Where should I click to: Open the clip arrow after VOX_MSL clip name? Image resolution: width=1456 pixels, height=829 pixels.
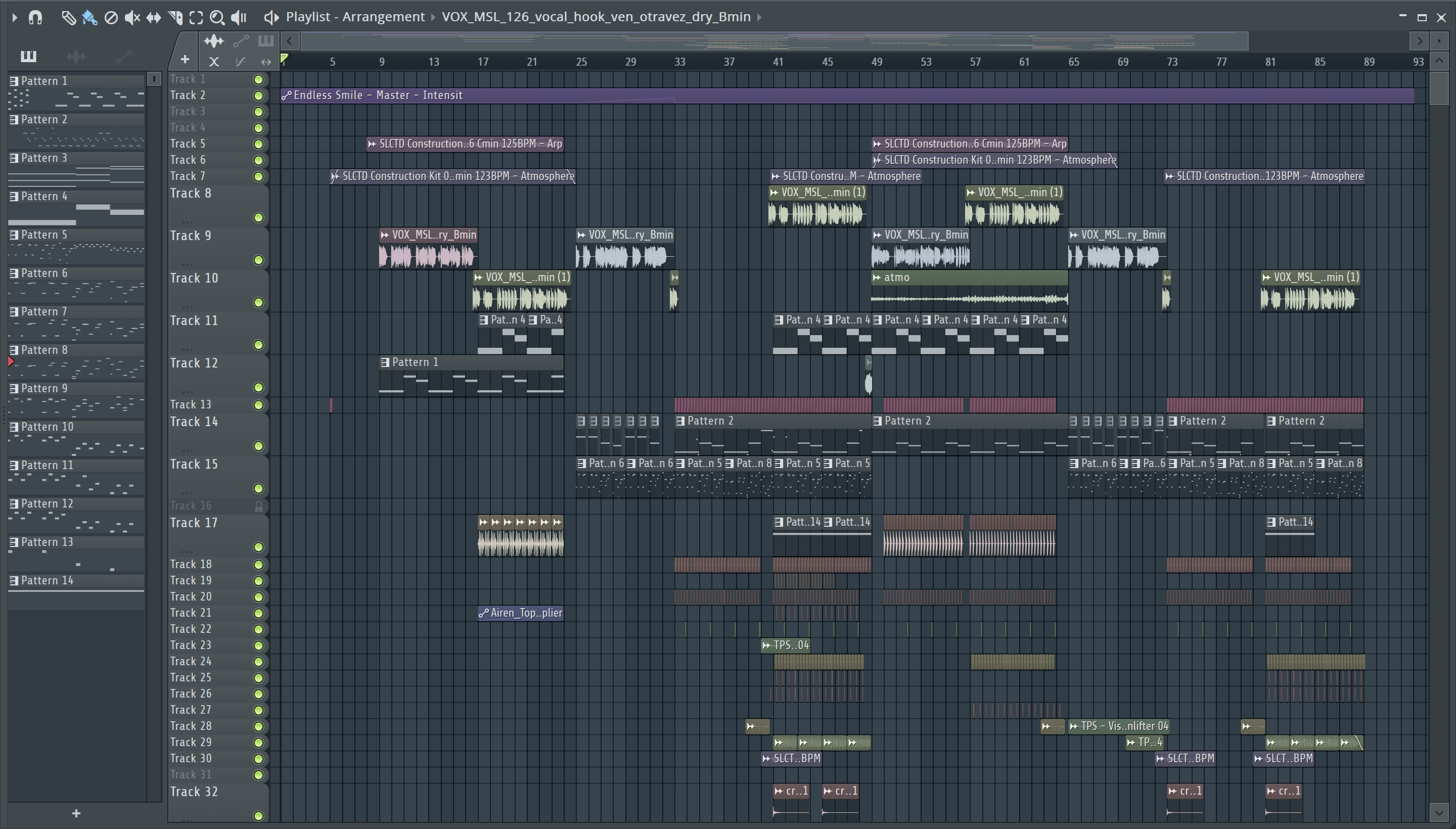point(759,17)
